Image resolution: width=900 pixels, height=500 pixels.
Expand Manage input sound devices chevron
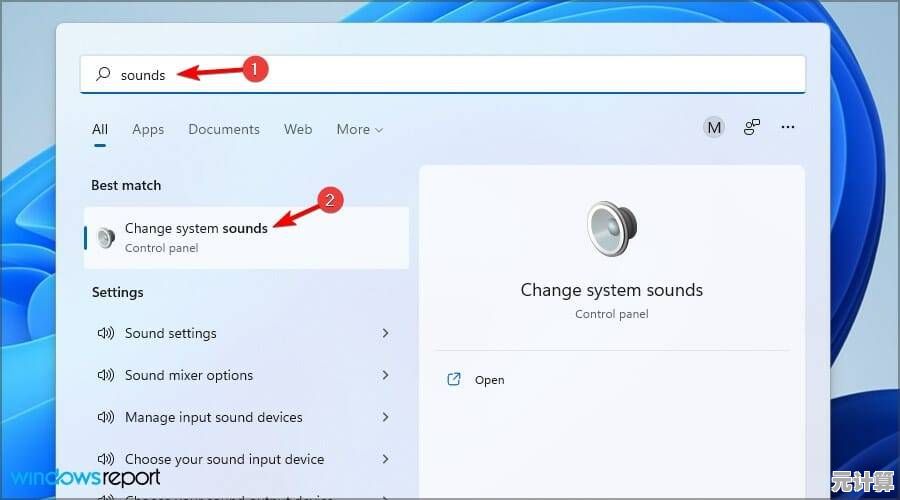[385, 418]
